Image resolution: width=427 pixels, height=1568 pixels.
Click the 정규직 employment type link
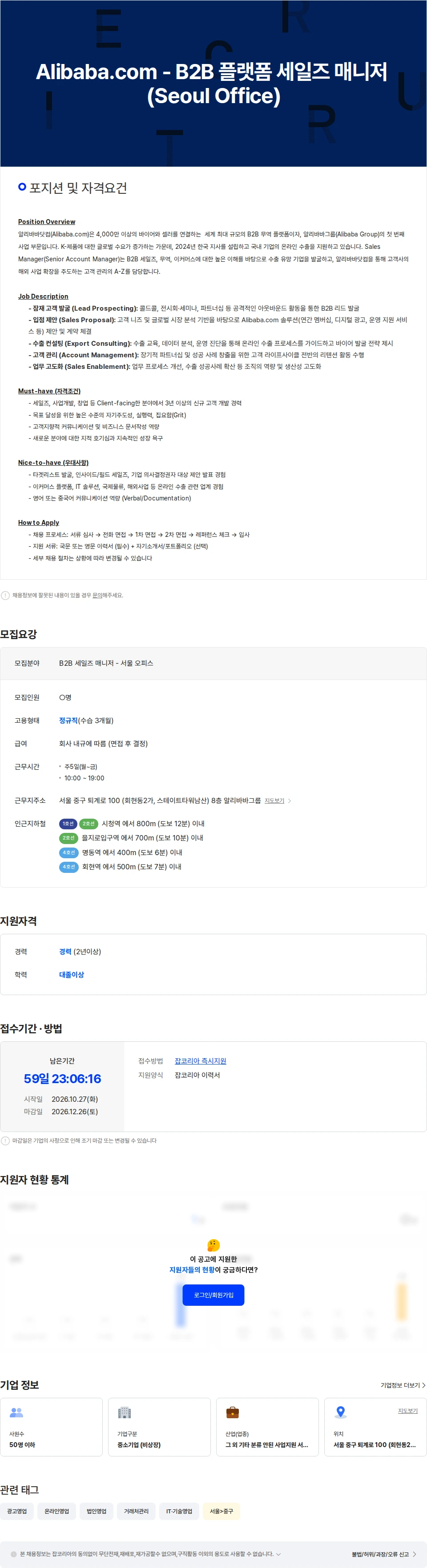[x=68, y=721]
